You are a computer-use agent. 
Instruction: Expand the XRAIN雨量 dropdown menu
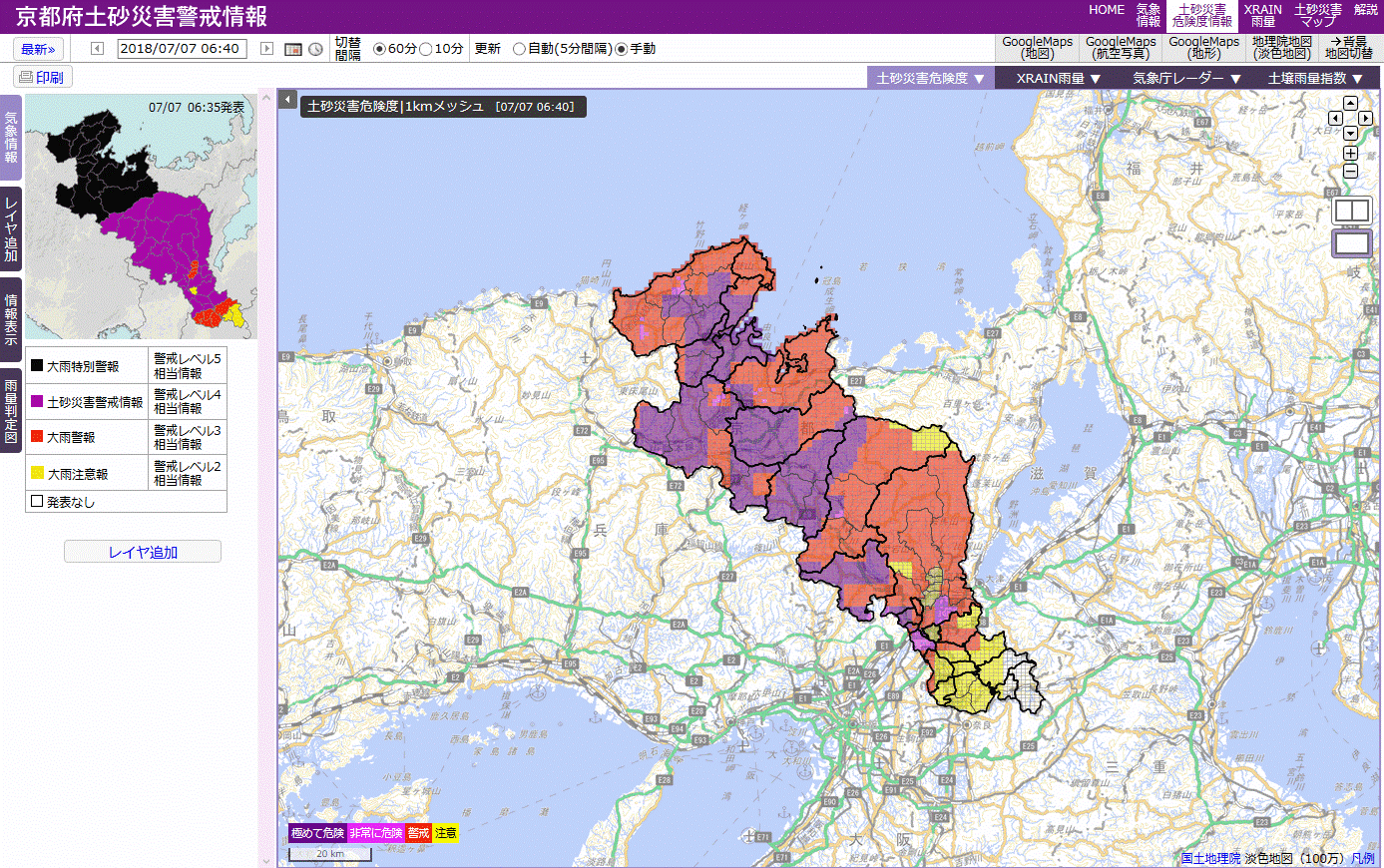point(1058,78)
